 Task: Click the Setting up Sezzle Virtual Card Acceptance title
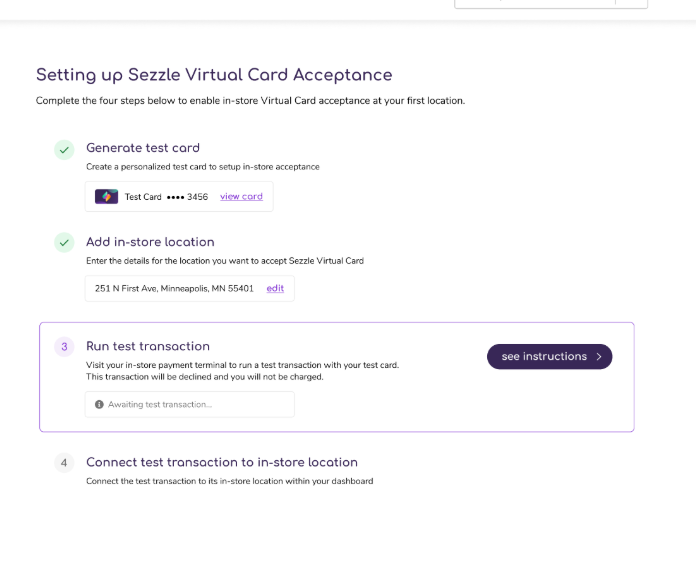[x=214, y=75]
